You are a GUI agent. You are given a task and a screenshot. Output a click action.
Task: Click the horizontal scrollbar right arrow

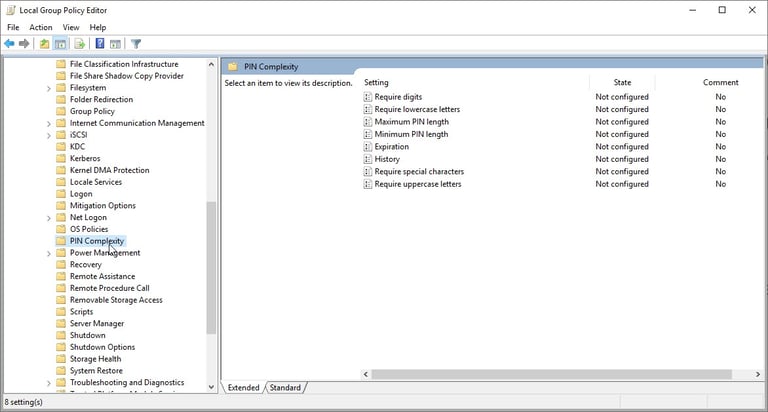click(x=758, y=374)
